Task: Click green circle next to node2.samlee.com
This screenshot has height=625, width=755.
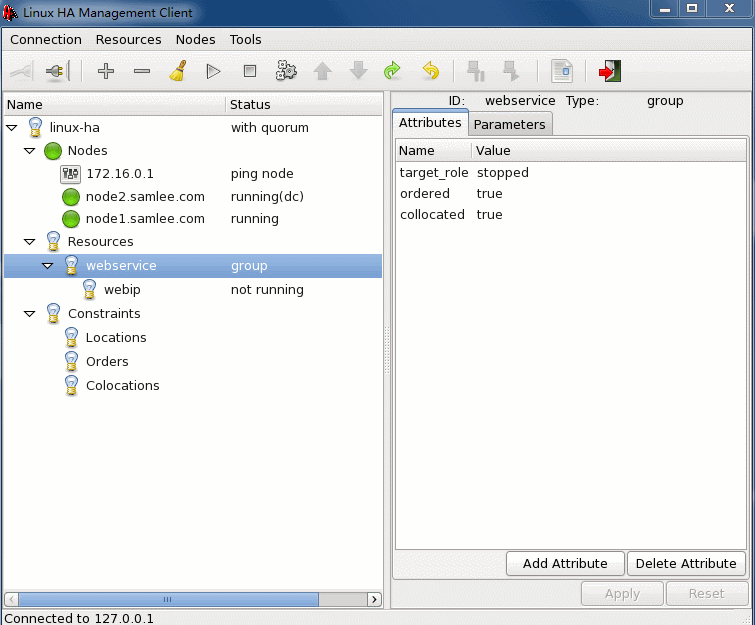Action: click(71, 196)
